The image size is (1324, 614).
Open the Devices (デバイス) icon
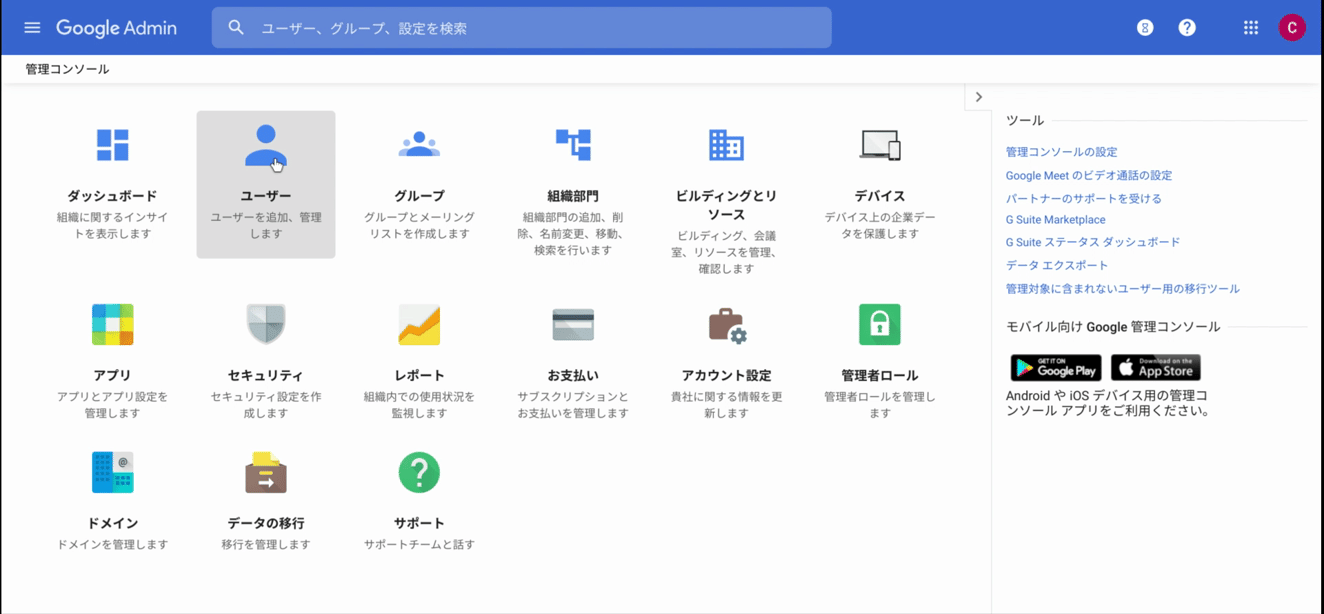tap(879, 145)
